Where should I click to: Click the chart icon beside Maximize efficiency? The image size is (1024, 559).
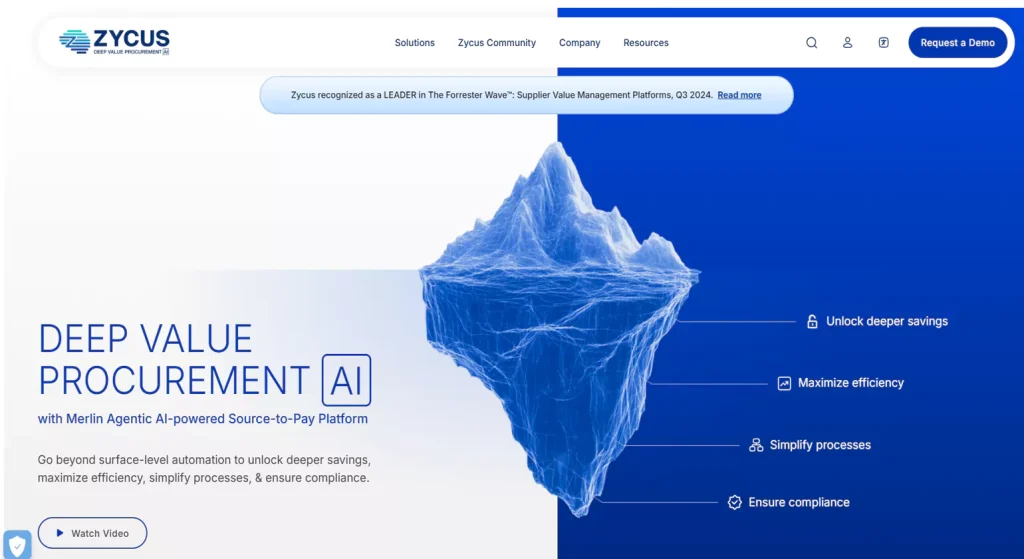(x=784, y=383)
